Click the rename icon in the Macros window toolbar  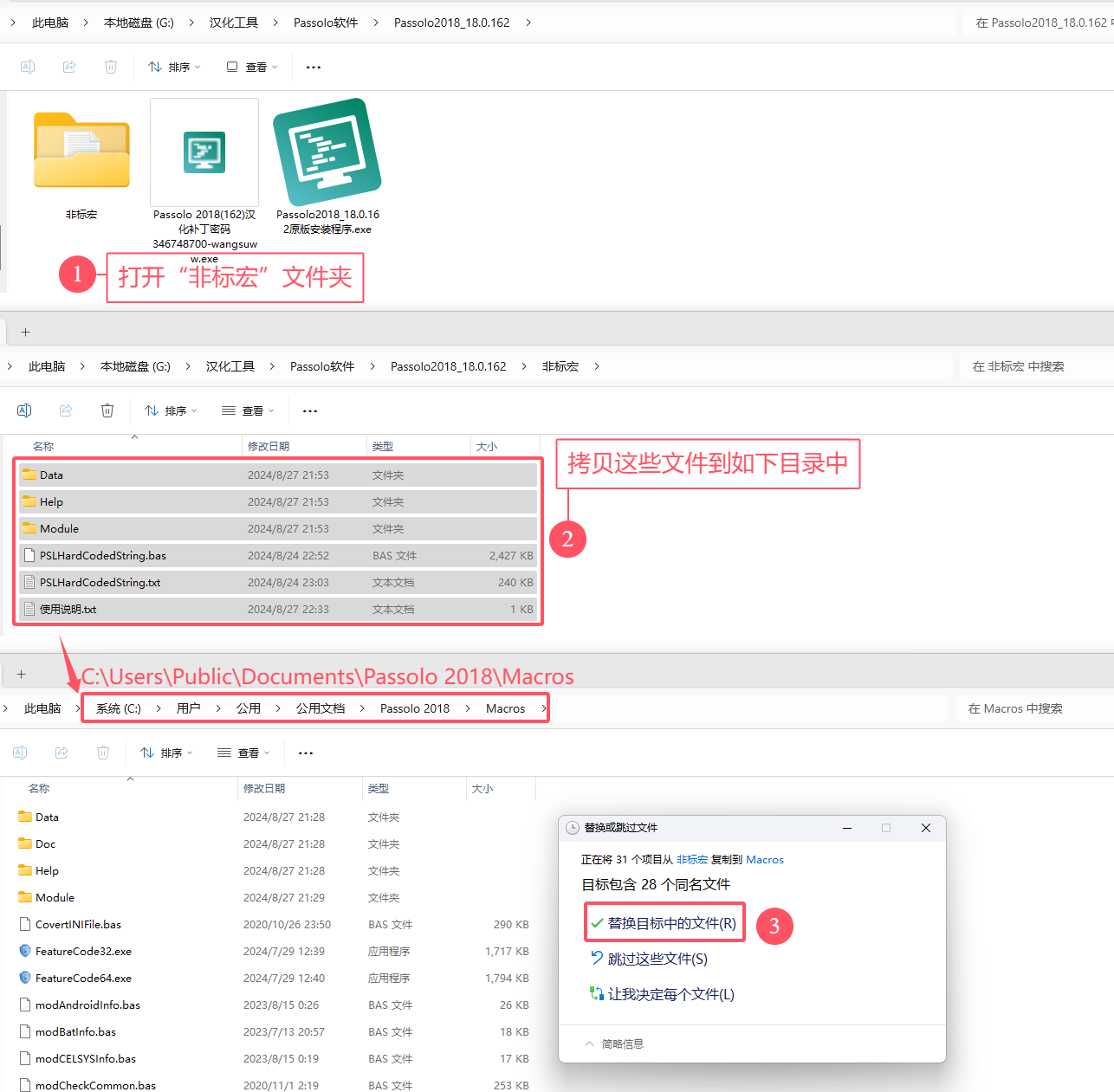pyautogui.click(x=20, y=753)
